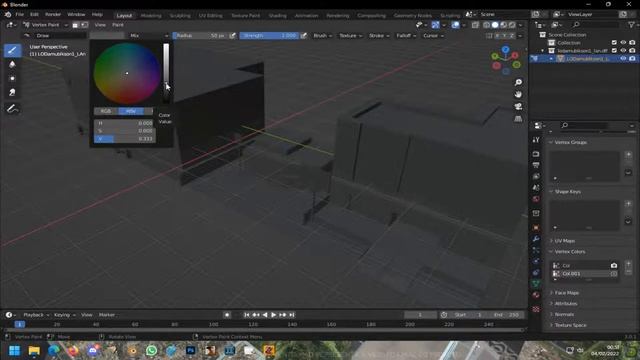The width and height of the screenshot is (640, 360).
Task: Toggle radius pressure sensitivity icon
Action: 233,36
